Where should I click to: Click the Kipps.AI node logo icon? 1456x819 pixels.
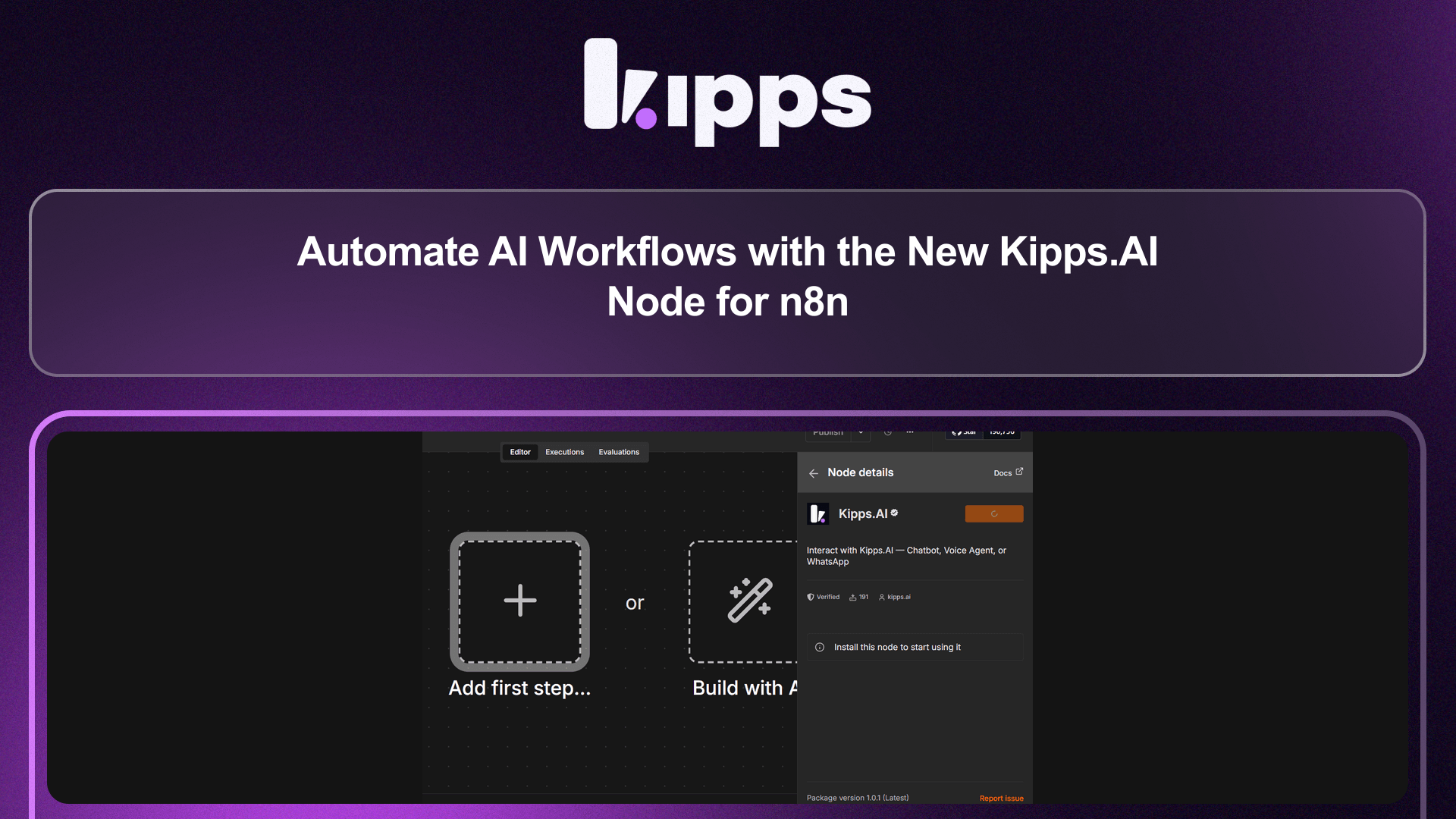point(818,514)
